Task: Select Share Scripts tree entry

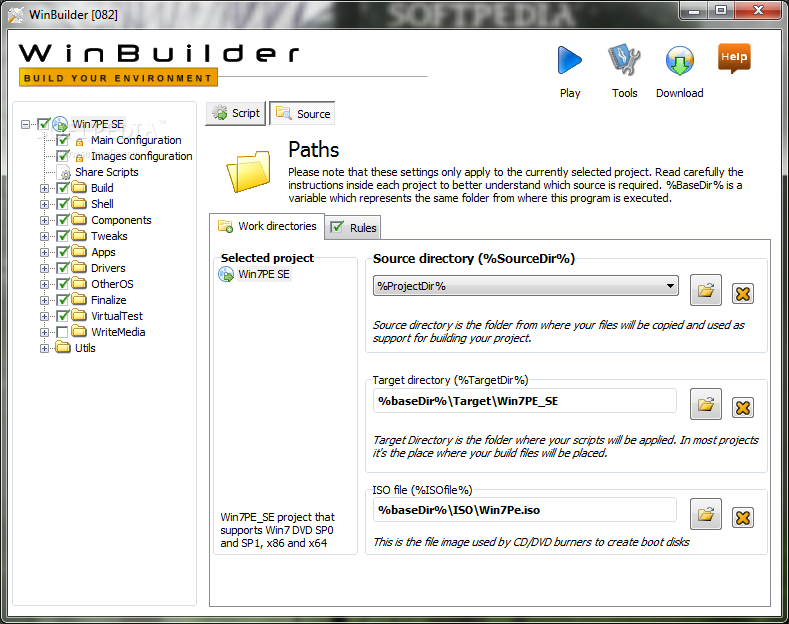Action: pos(107,172)
